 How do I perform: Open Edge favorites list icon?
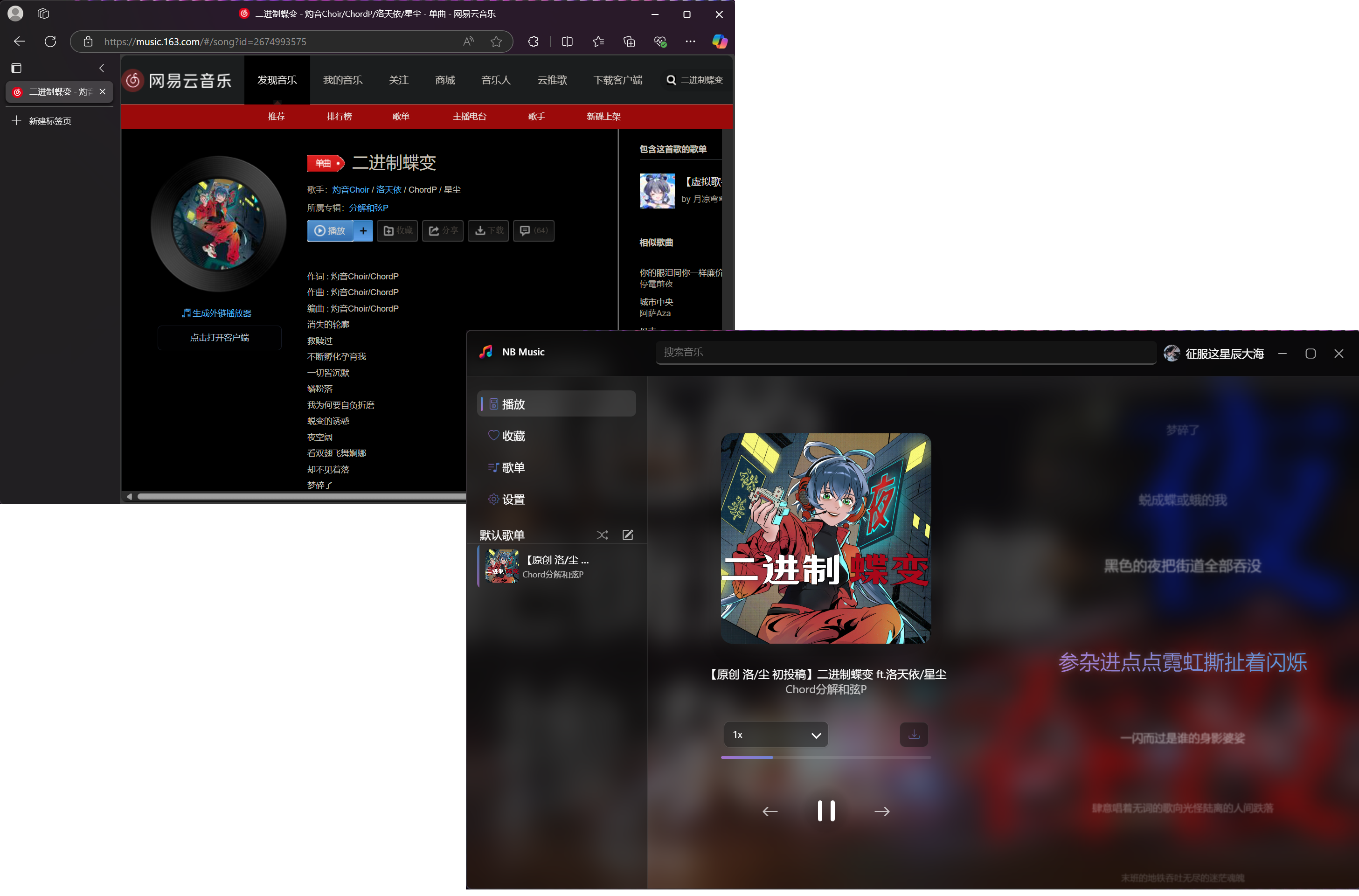pyautogui.click(x=598, y=41)
